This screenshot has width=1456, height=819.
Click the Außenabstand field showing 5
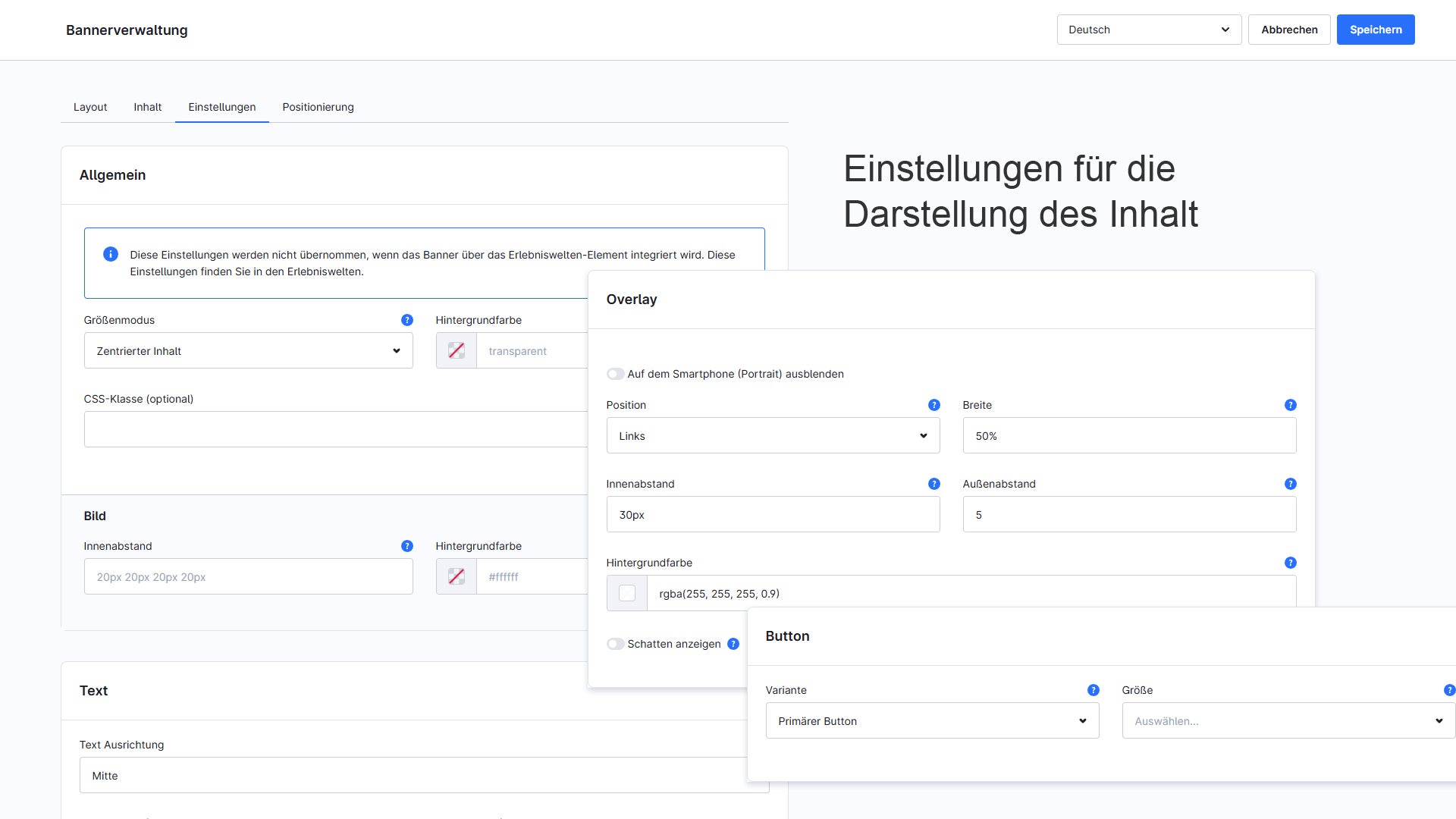(x=1130, y=514)
